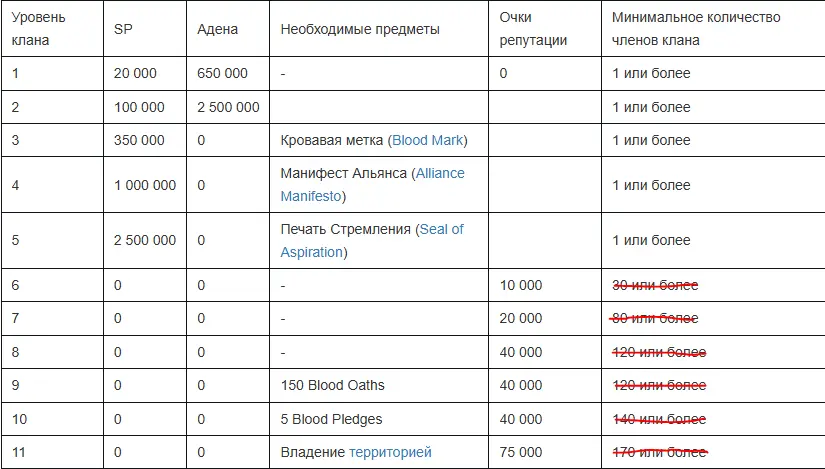Select the Адена column header
This screenshot has height=469, width=825.
tap(218, 30)
